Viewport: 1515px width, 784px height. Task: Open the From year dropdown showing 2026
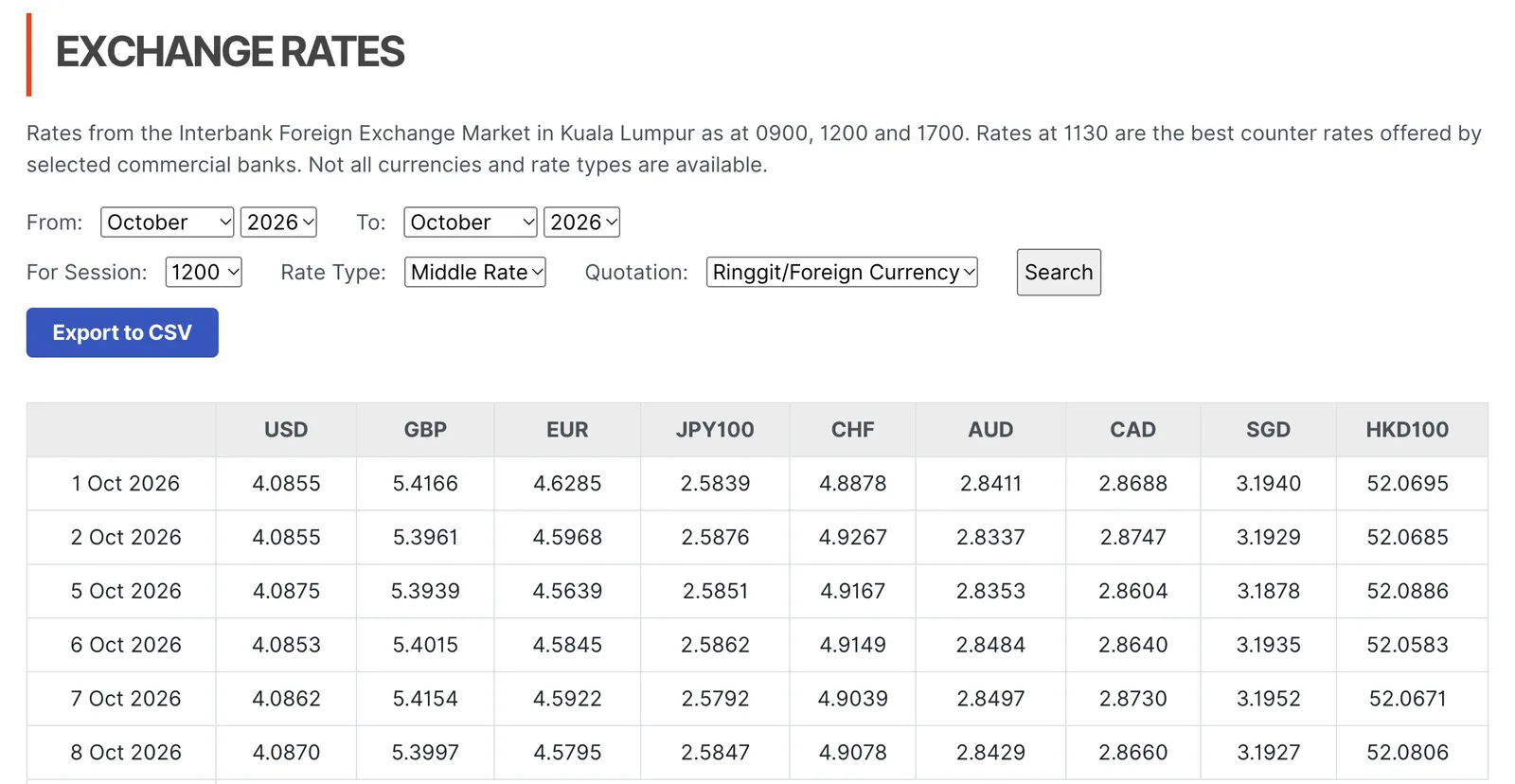click(278, 223)
